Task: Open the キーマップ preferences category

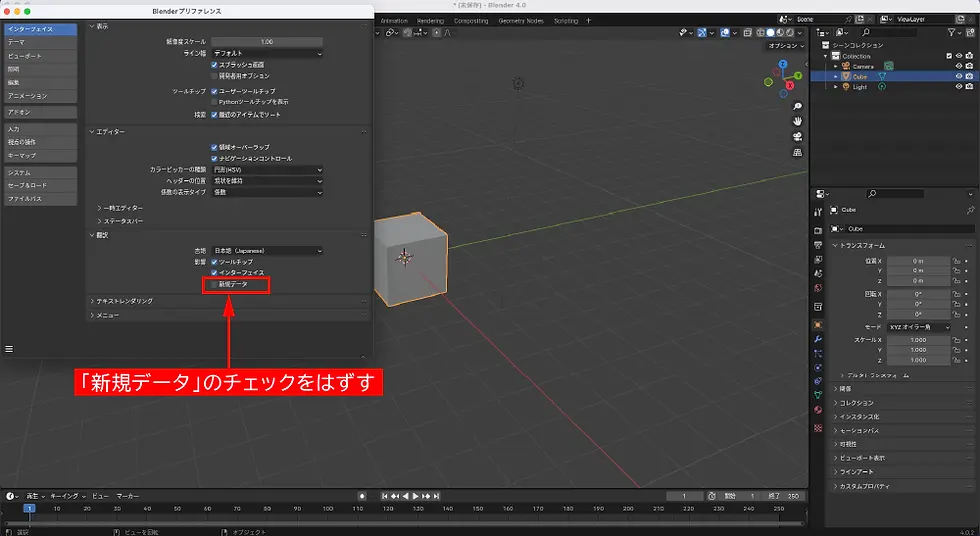Action: [x=40, y=155]
